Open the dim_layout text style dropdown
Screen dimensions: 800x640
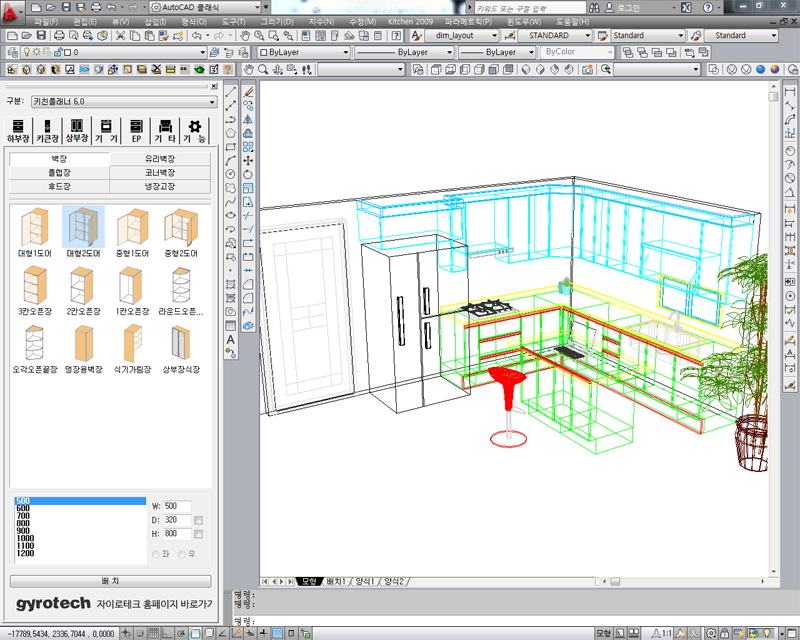(x=461, y=35)
